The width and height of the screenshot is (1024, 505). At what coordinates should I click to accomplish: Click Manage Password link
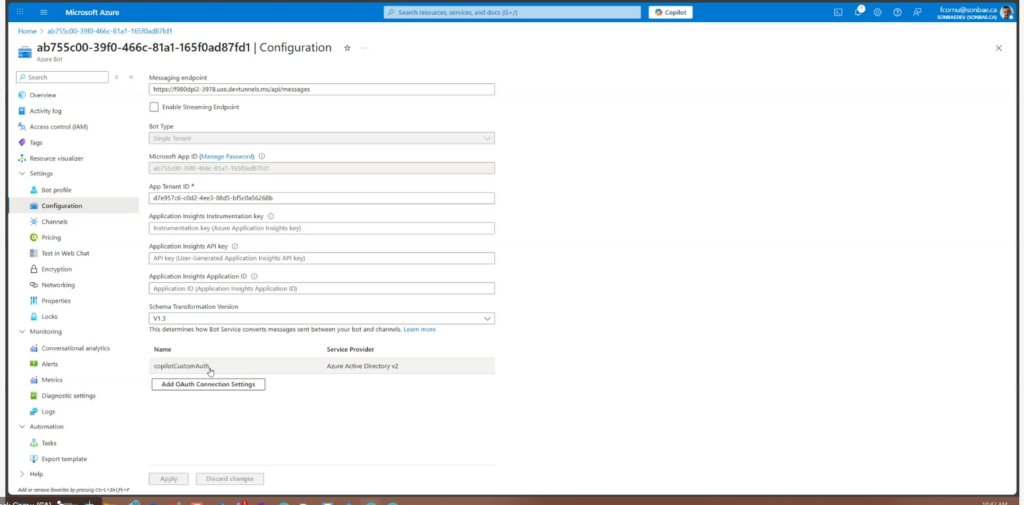pos(227,157)
